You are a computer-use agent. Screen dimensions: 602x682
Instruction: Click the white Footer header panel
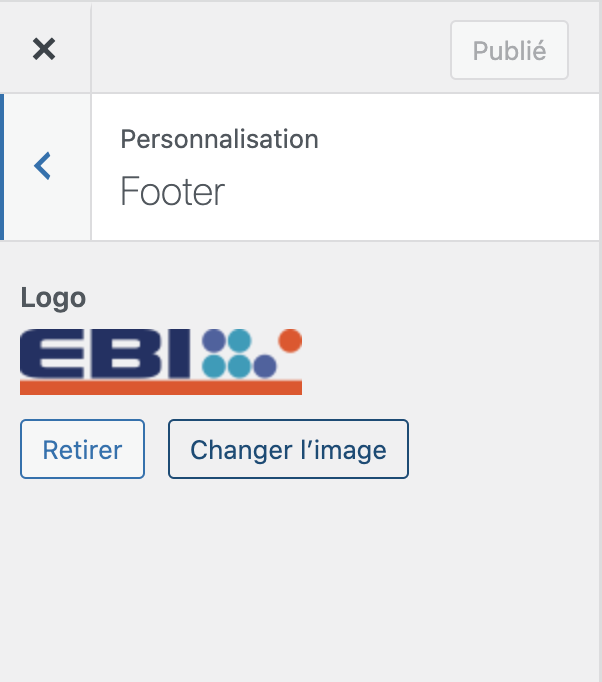click(345, 167)
